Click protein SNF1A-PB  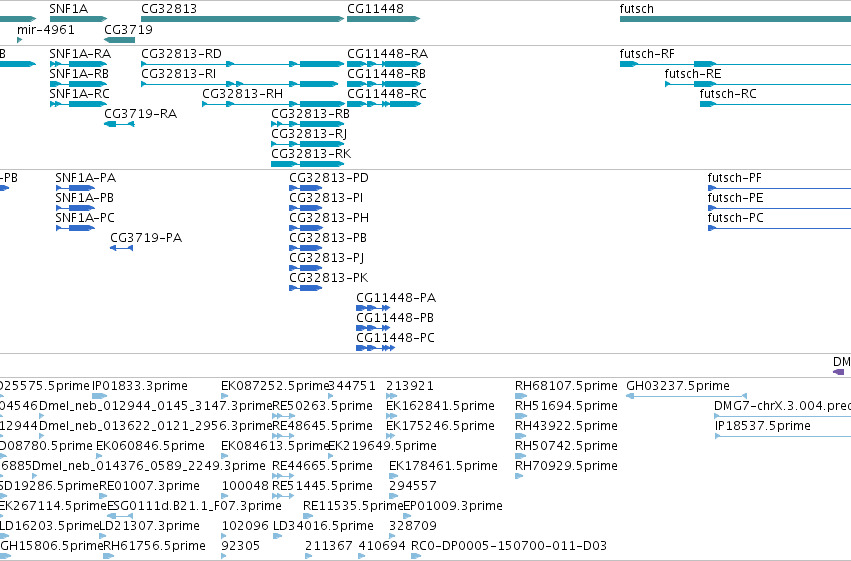(75, 208)
